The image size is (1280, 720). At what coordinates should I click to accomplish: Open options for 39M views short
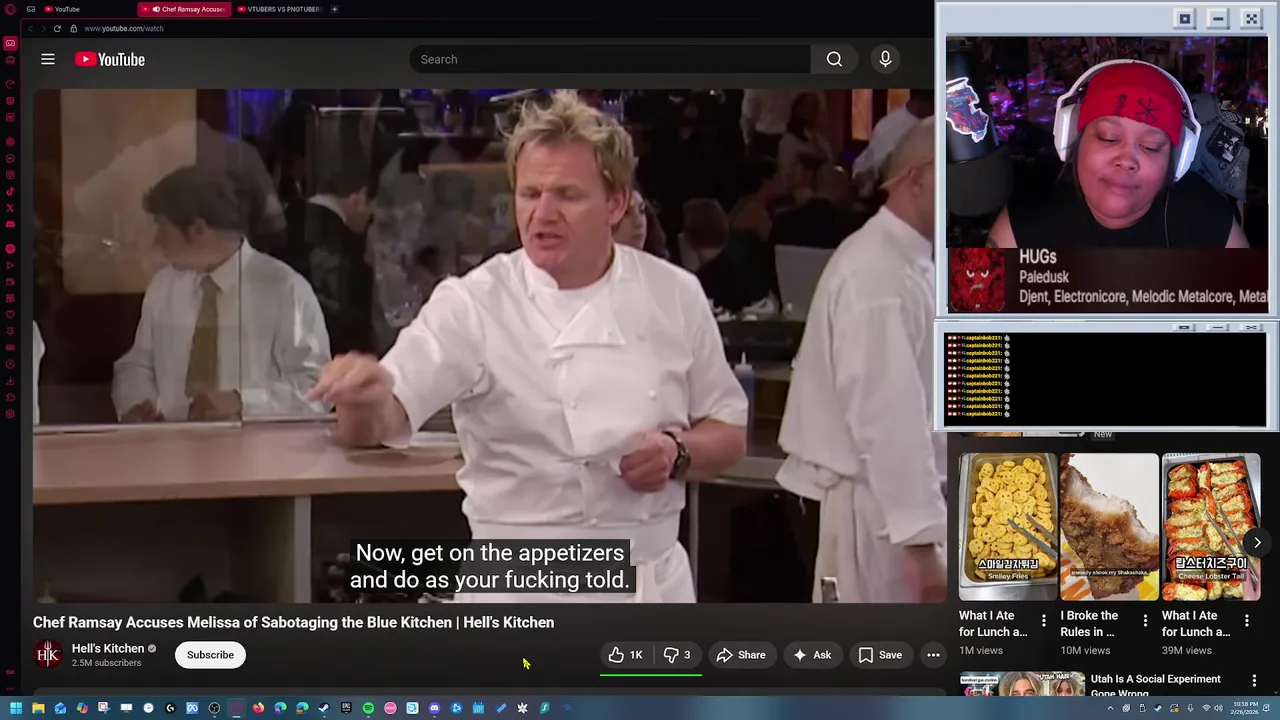coord(1247,621)
